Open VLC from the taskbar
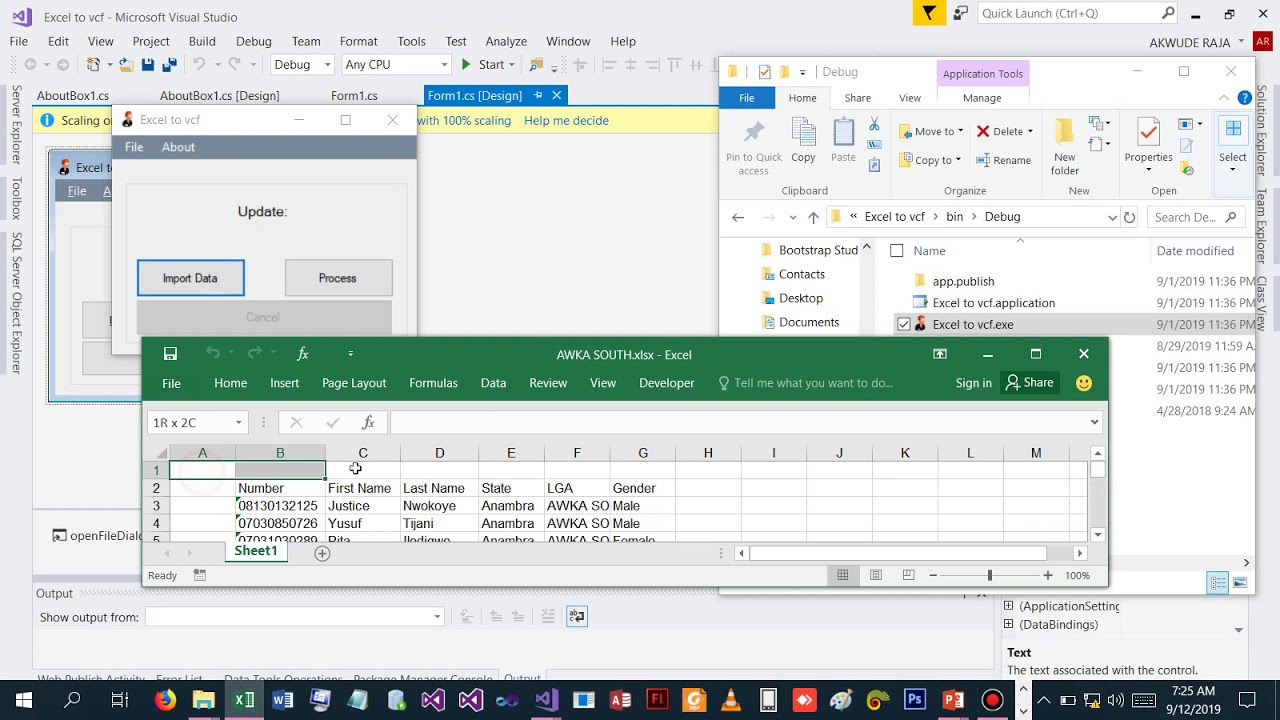 tap(731, 700)
